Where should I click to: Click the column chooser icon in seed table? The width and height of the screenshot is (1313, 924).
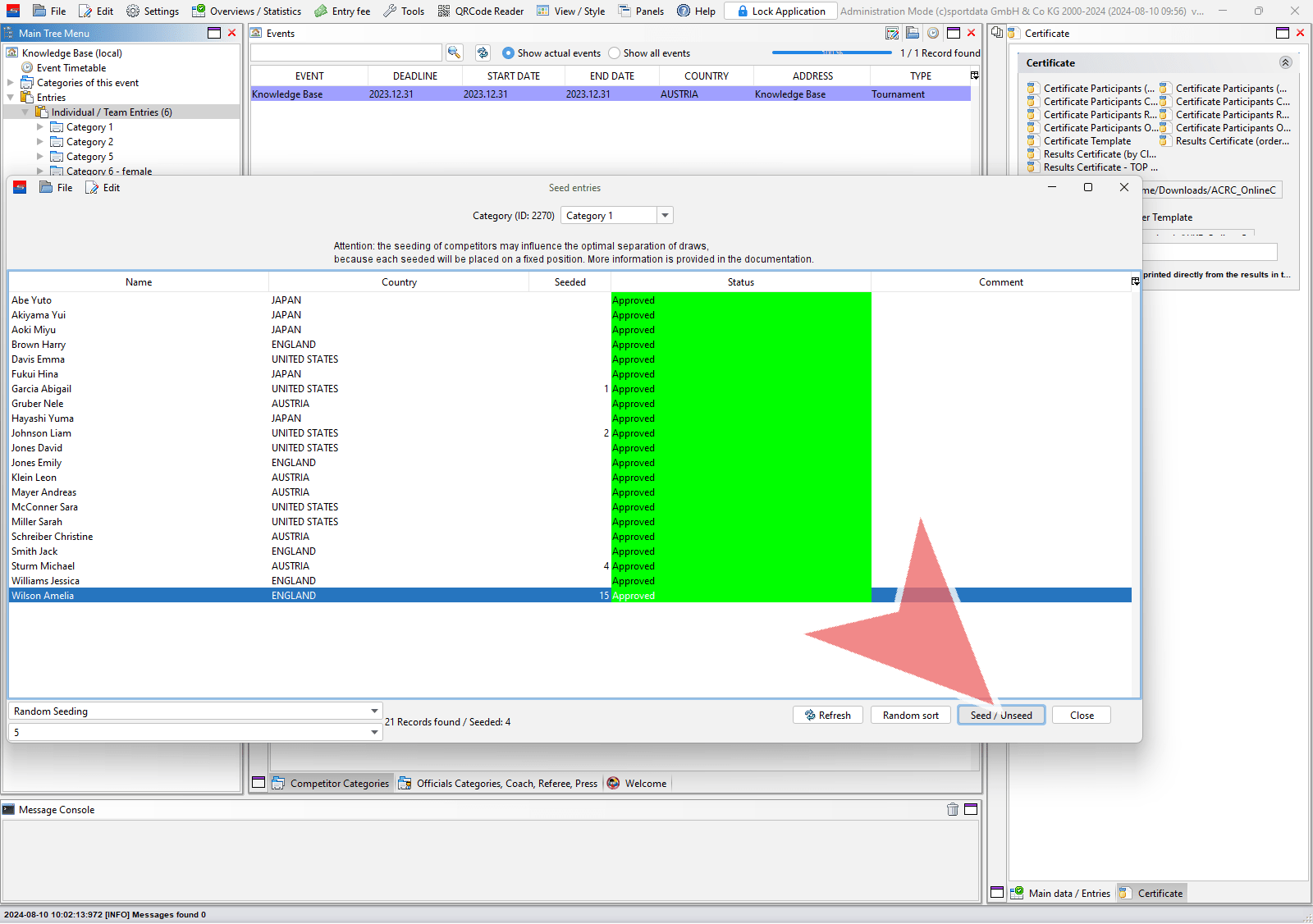(1135, 281)
